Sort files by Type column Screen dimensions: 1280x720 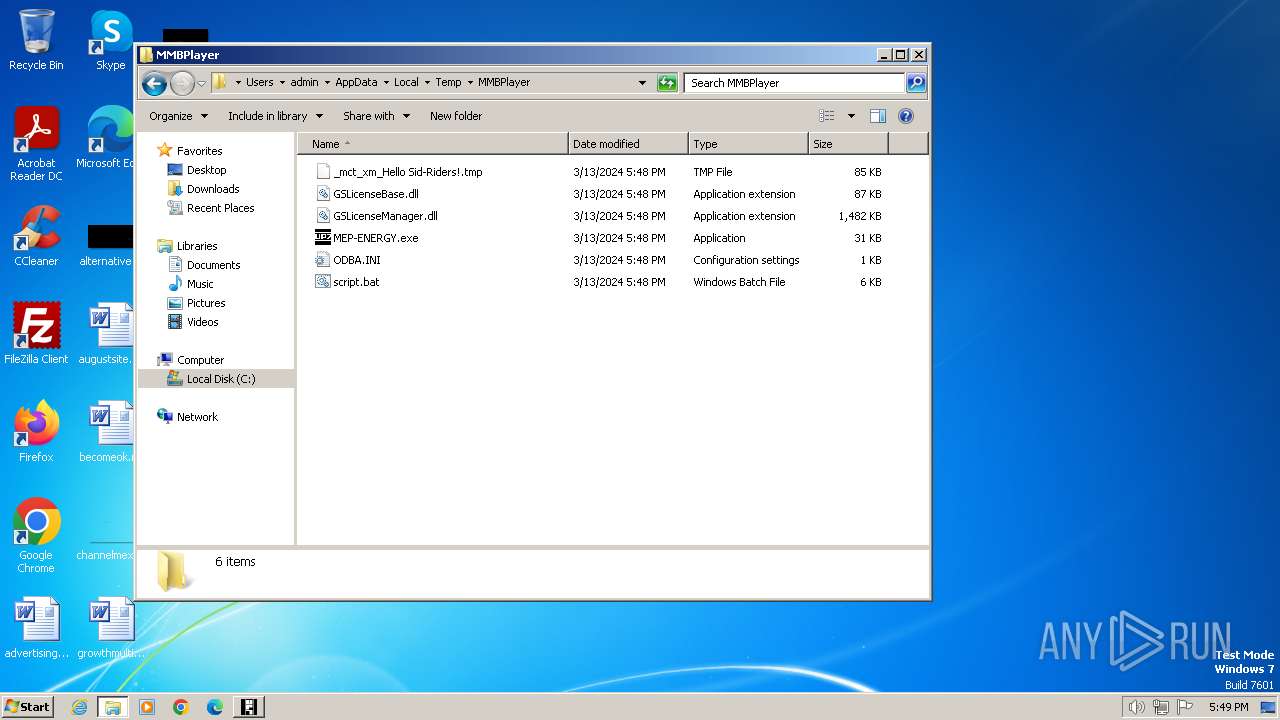(748, 144)
